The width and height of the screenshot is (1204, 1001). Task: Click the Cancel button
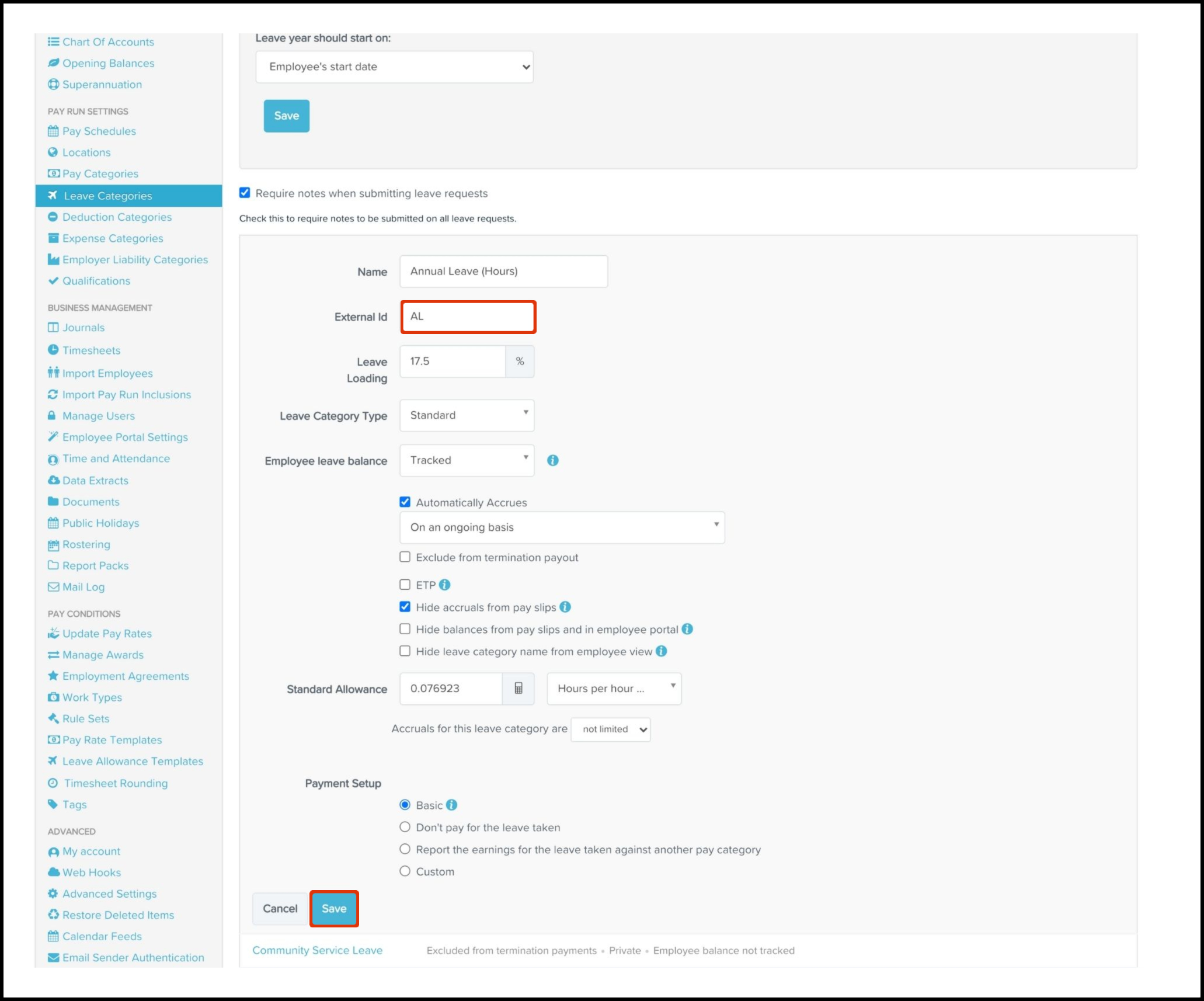[x=280, y=909]
